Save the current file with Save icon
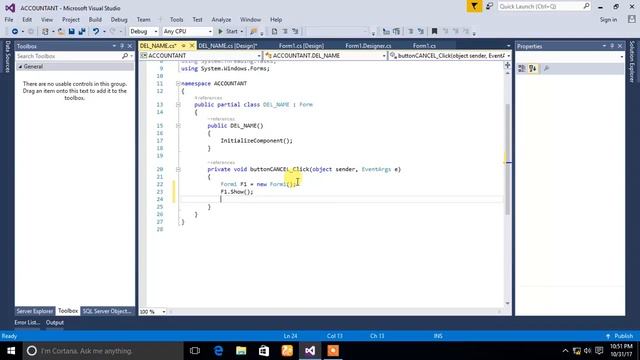Viewport: 640px width, 360px height. [71, 31]
